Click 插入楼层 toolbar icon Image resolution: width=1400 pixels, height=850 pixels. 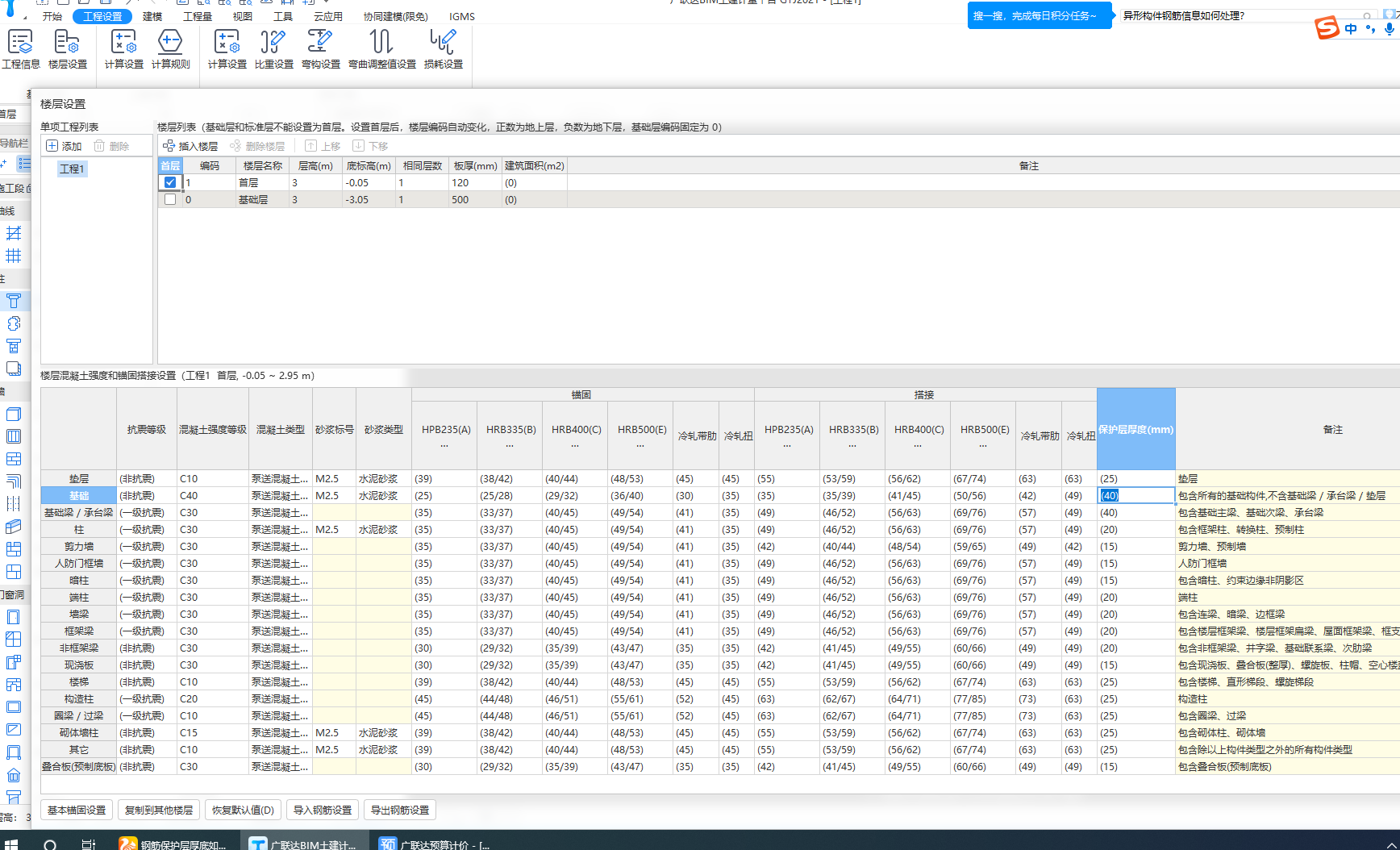click(x=190, y=146)
